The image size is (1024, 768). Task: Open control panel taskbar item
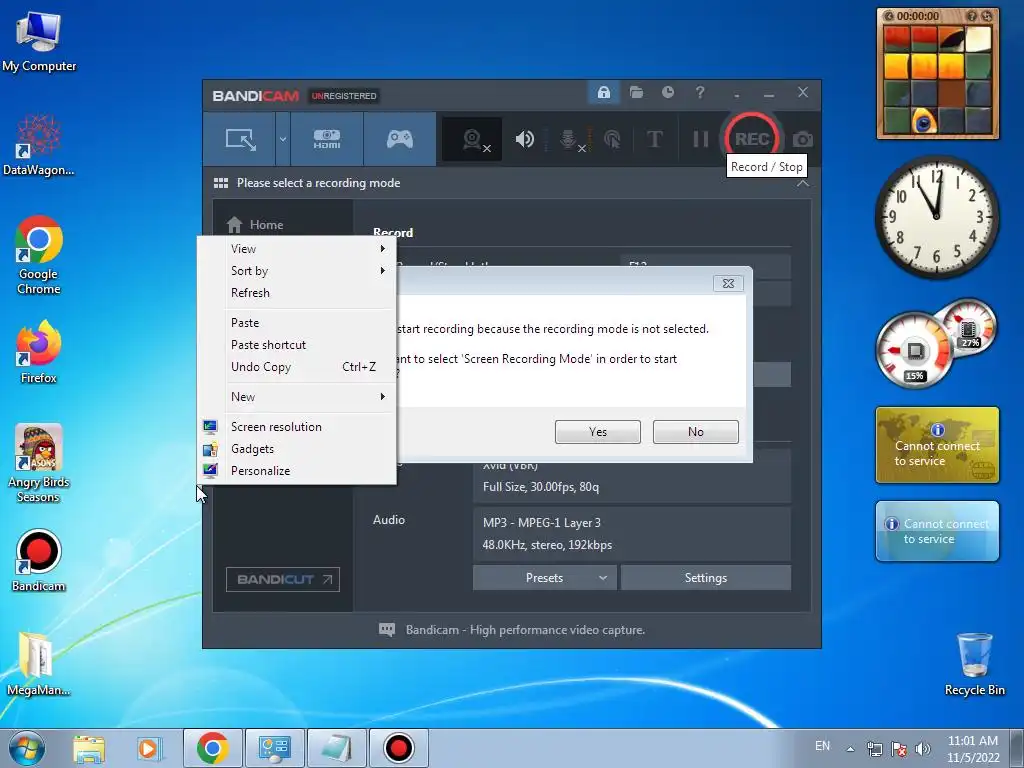(274, 748)
